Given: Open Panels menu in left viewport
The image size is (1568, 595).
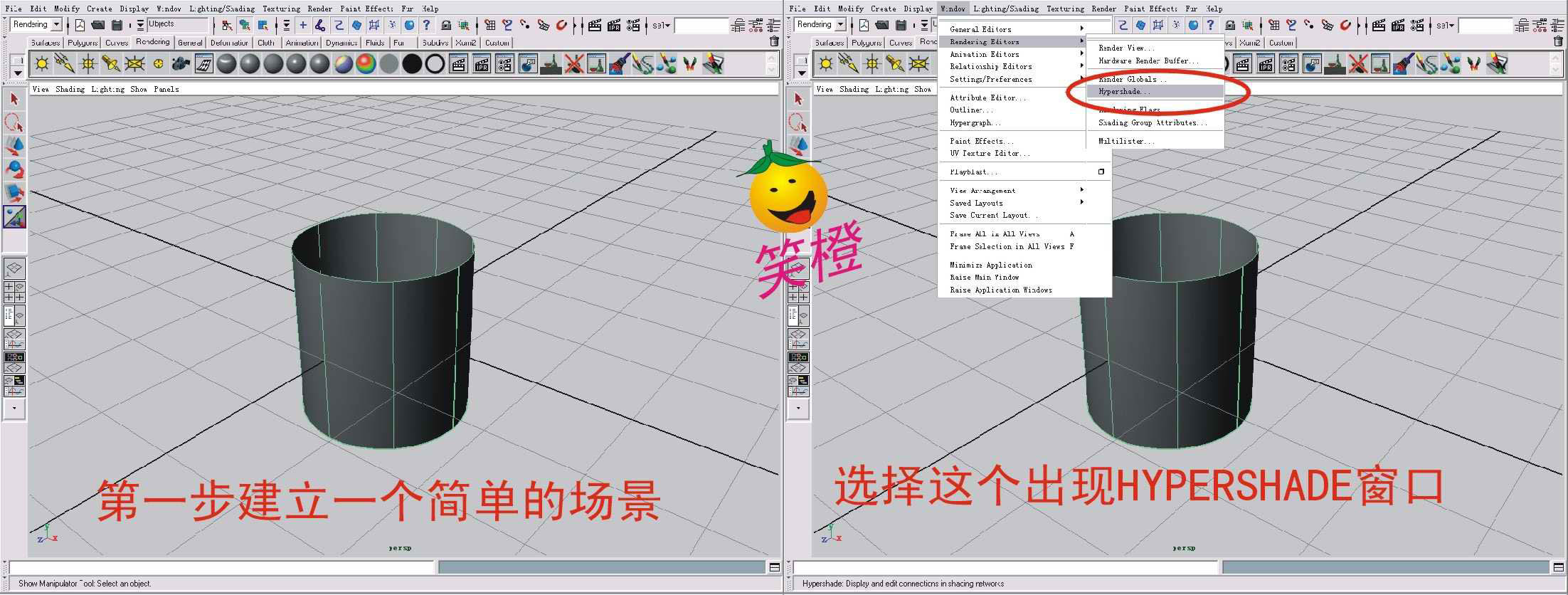Looking at the screenshot, I should tap(166, 89).
